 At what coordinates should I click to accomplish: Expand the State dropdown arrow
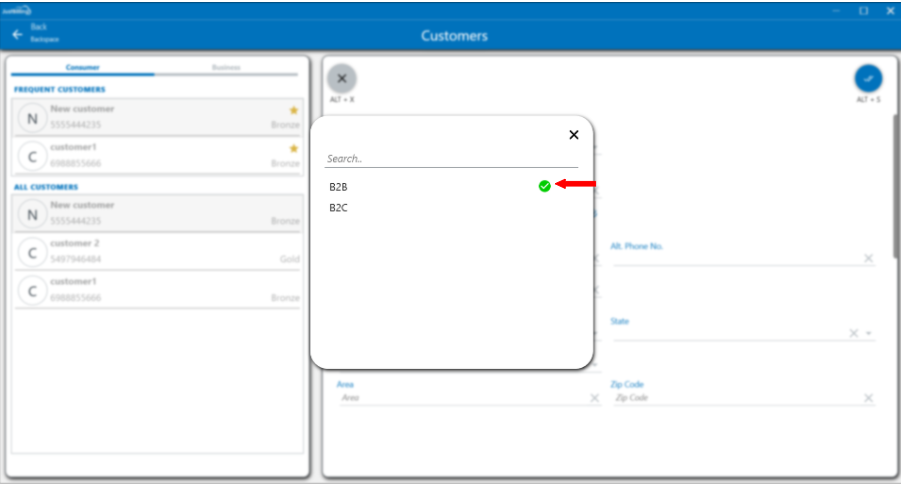pos(869,334)
